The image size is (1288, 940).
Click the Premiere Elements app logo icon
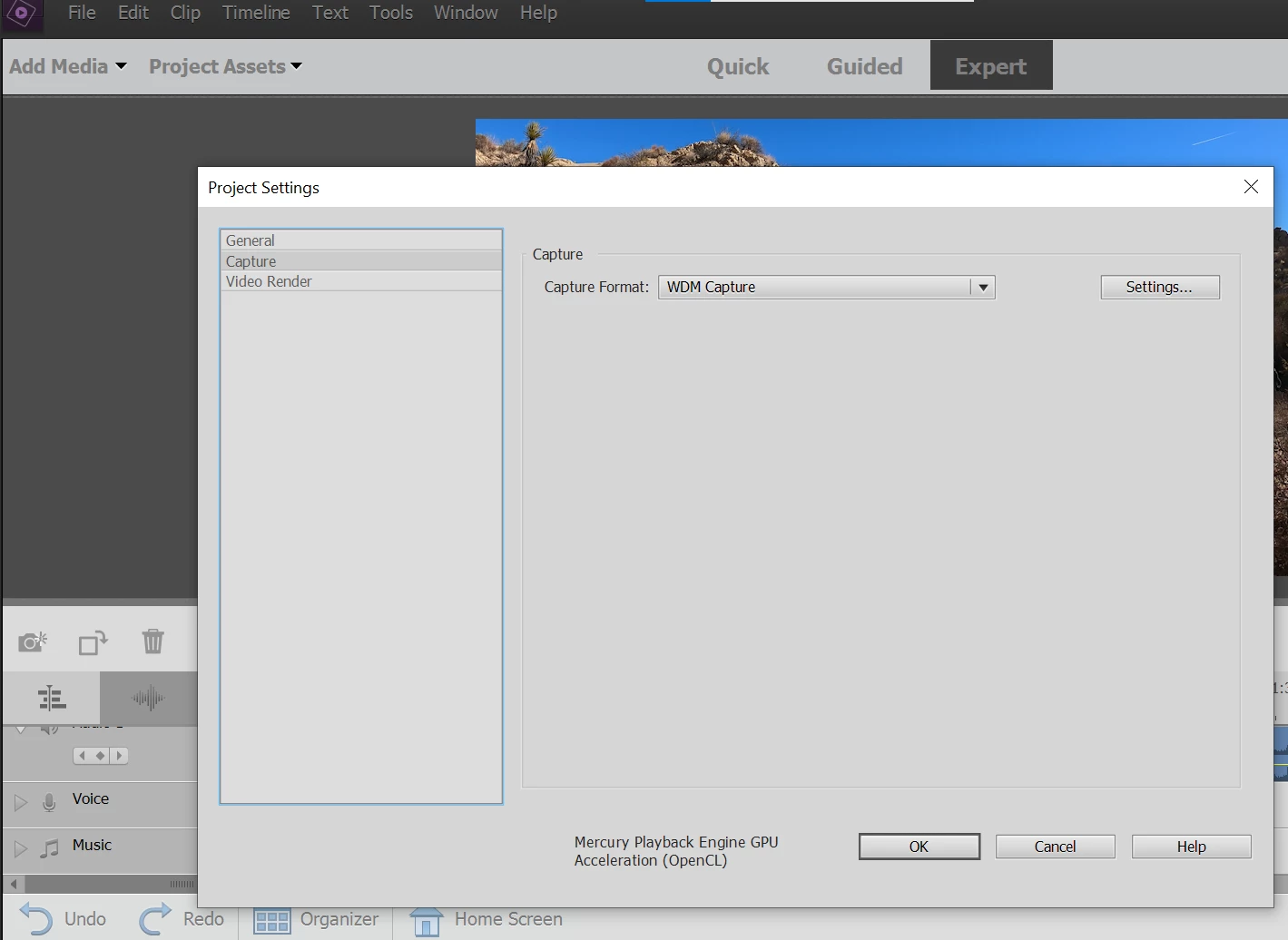(22, 14)
